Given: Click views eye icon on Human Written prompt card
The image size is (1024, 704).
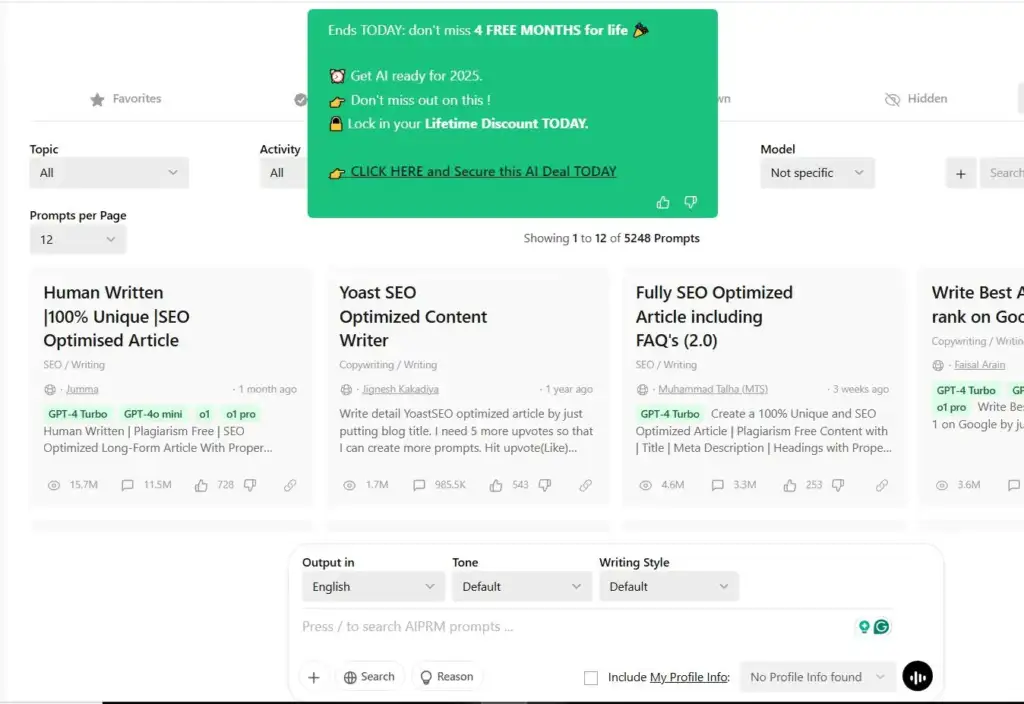Looking at the screenshot, I should tap(54, 485).
